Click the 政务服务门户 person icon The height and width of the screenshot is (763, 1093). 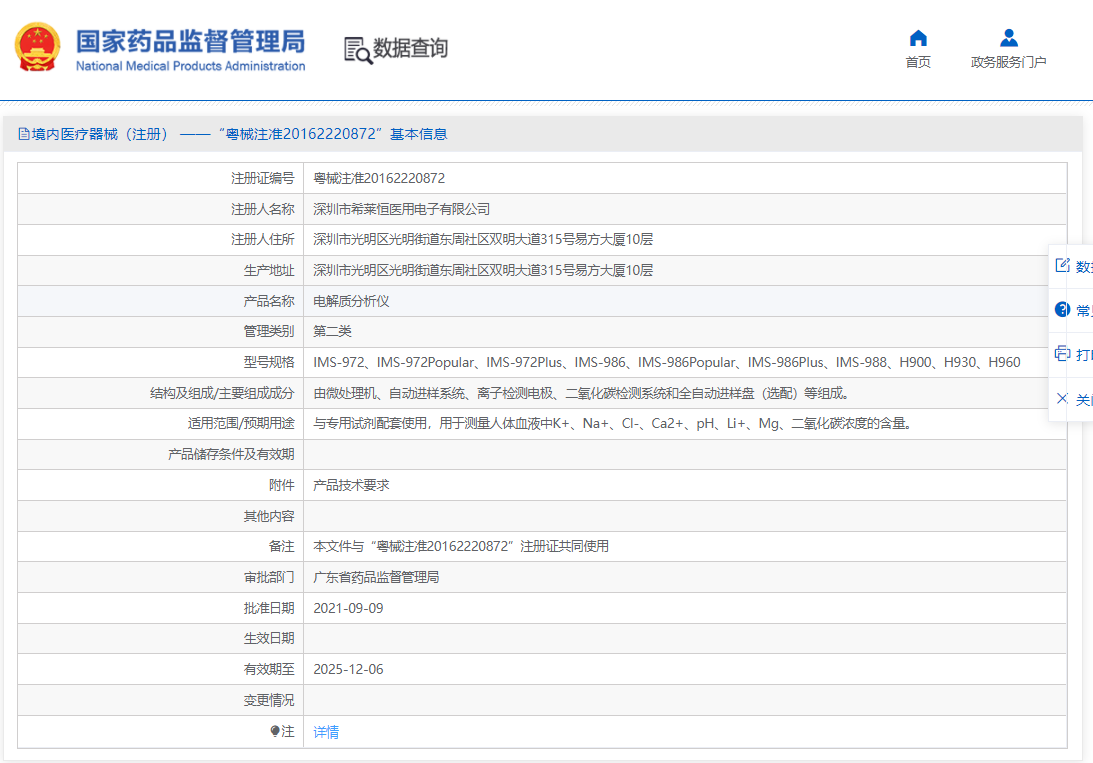coord(1007,37)
